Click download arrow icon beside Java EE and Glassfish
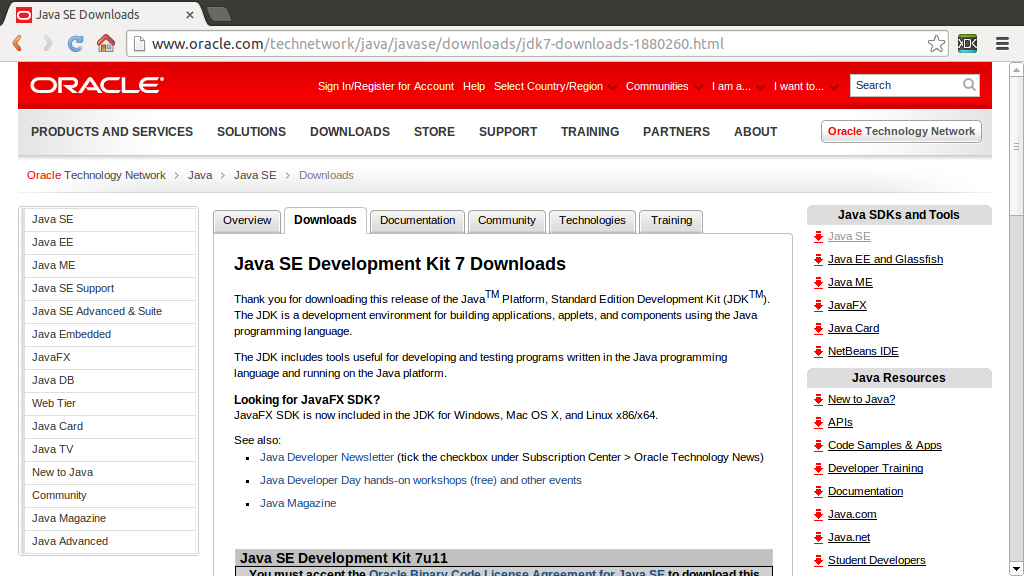 tap(818, 260)
